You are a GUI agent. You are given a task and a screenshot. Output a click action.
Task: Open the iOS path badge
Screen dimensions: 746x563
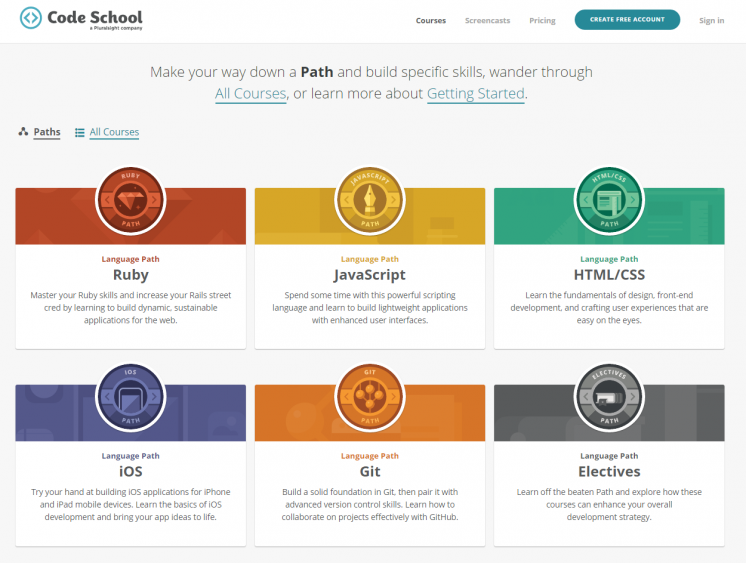point(131,397)
